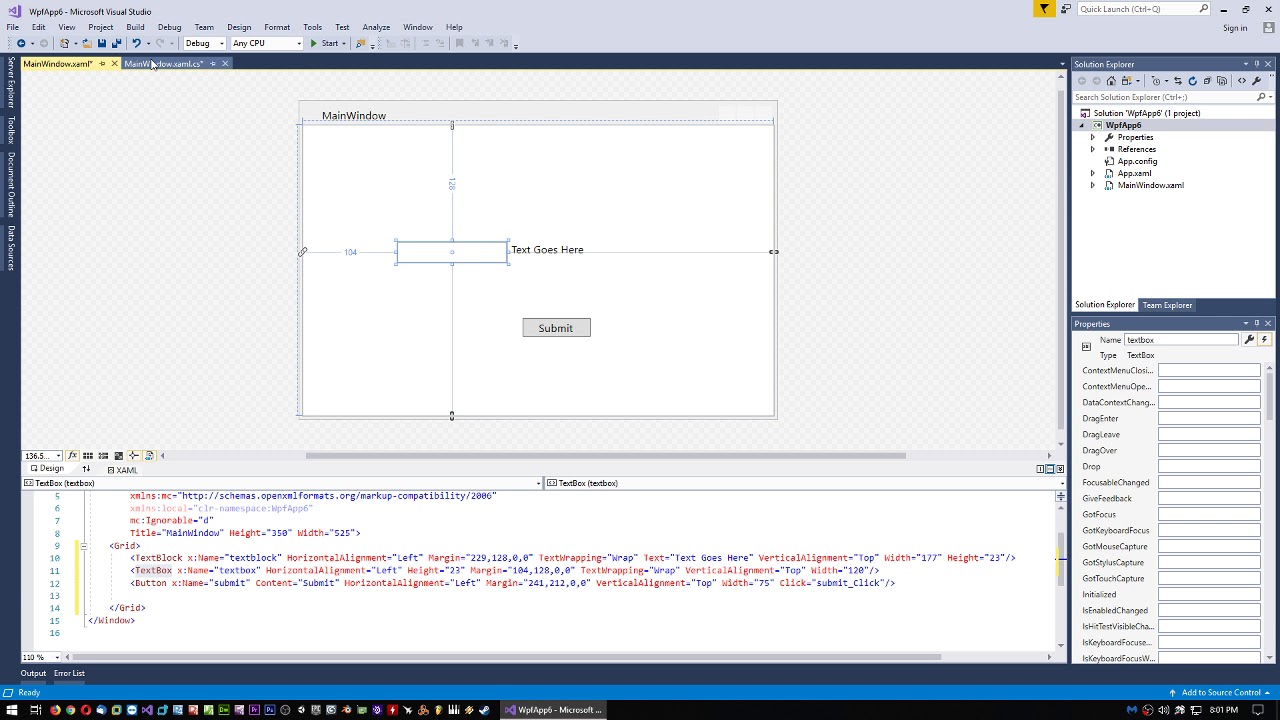This screenshot has width=1280, height=720.
Task: Click Sync with Active Document icon
Action: [x=1177, y=81]
